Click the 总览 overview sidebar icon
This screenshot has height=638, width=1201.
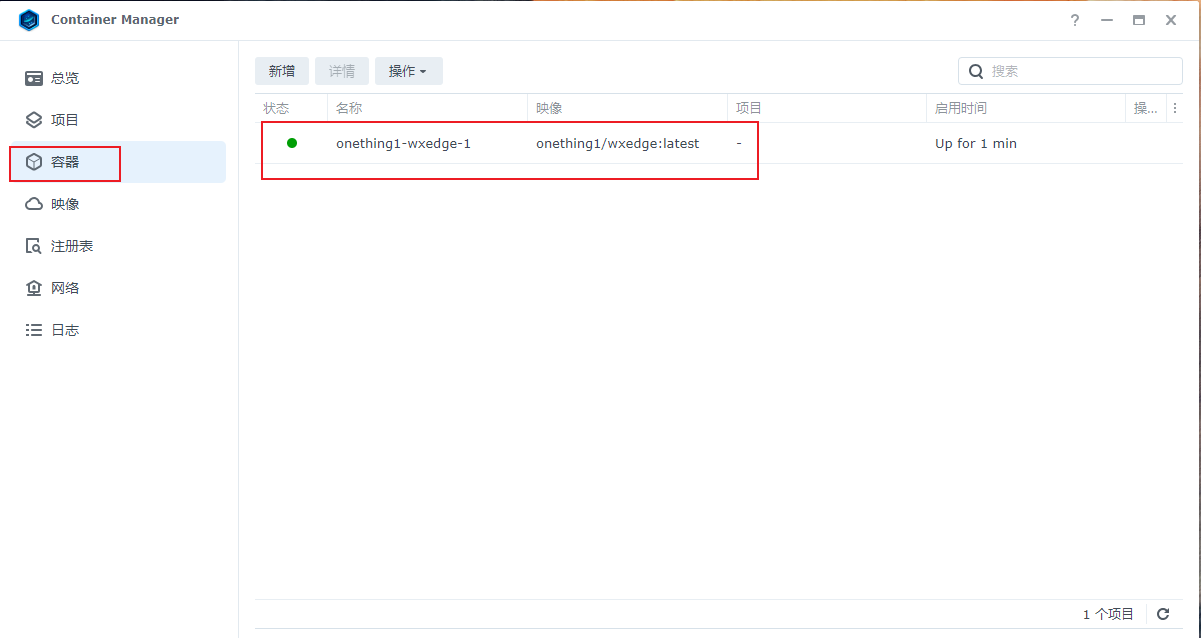coord(34,78)
